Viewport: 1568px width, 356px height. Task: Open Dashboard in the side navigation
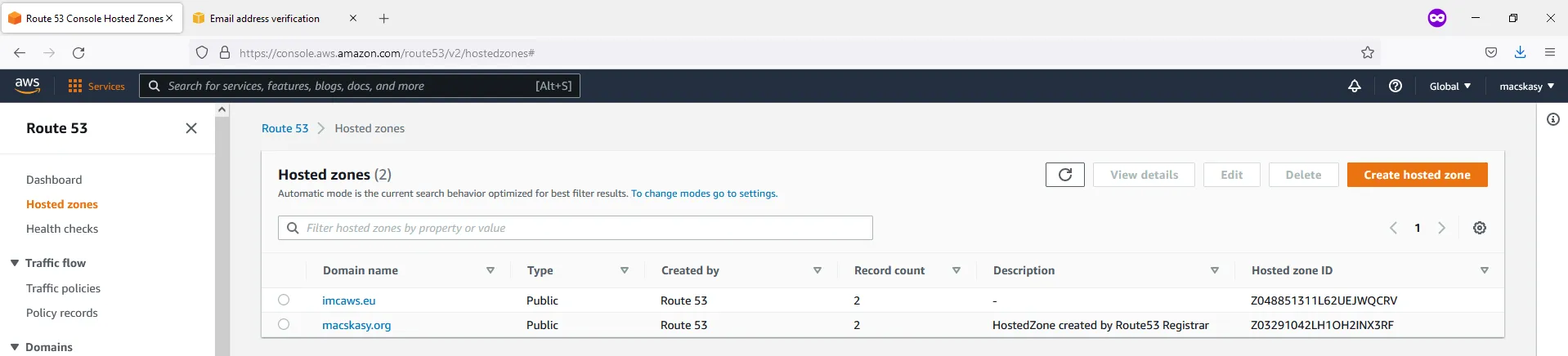point(54,180)
